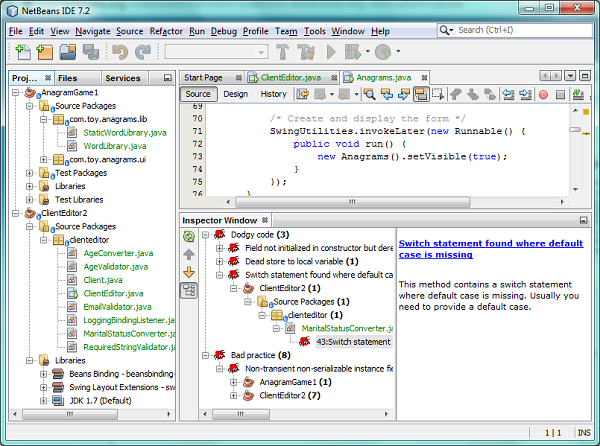Toggle Highlight Search in editor toolbar
The image size is (600, 446).
(x=421, y=94)
